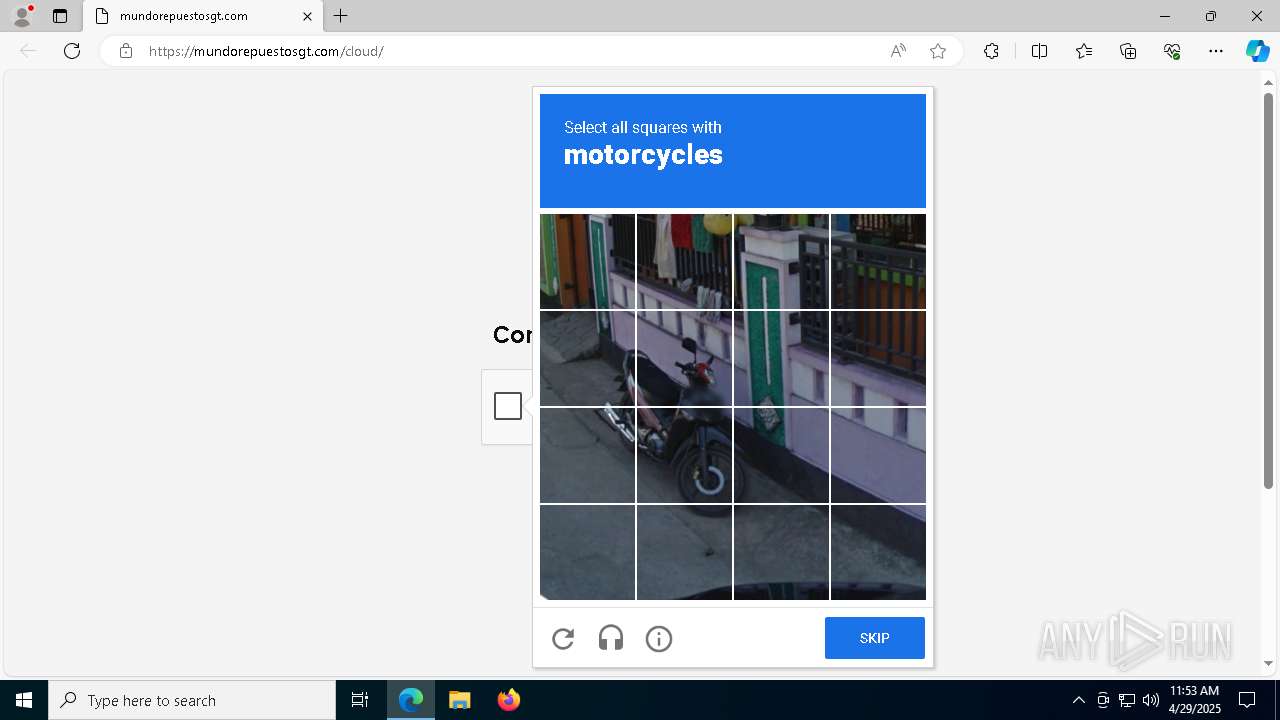Open Collections panel
Viewport: 1280px width, 720px height.
point(1128,51)
